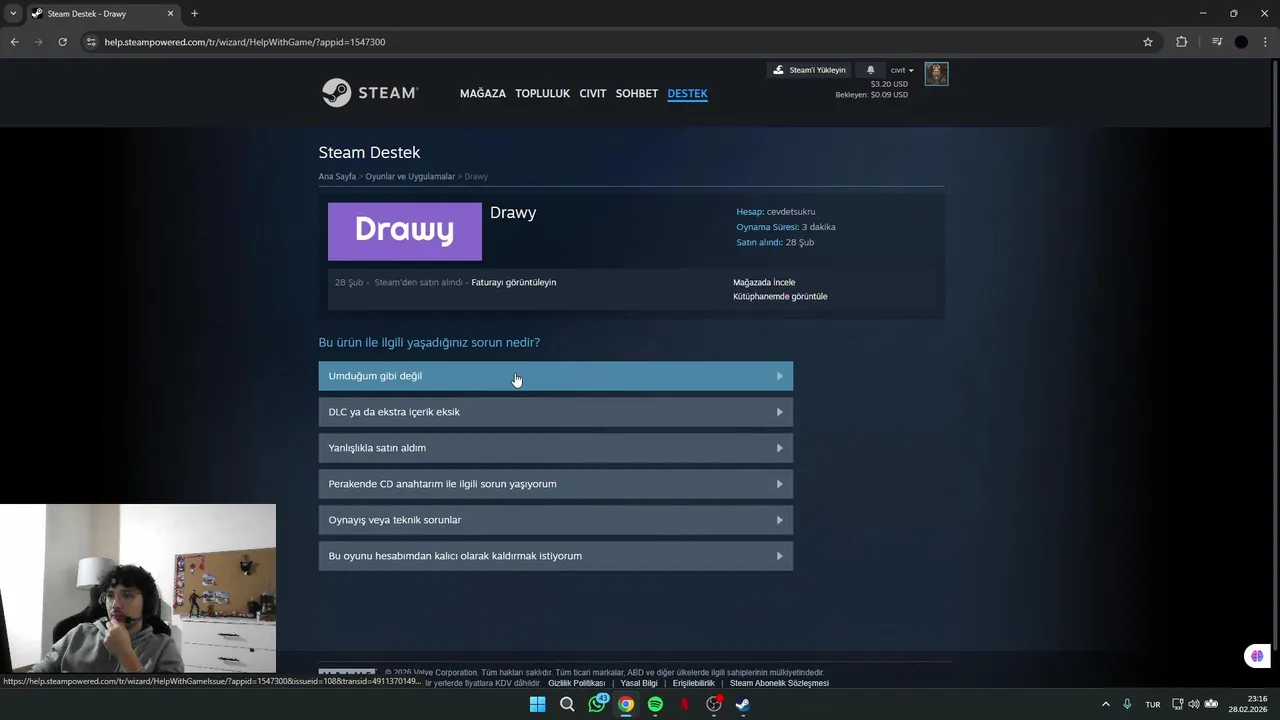This screenshot has height=720, width=1280.
Task: Expand arrow on 'Umduğum gibi değil' row
Action: 779,376
